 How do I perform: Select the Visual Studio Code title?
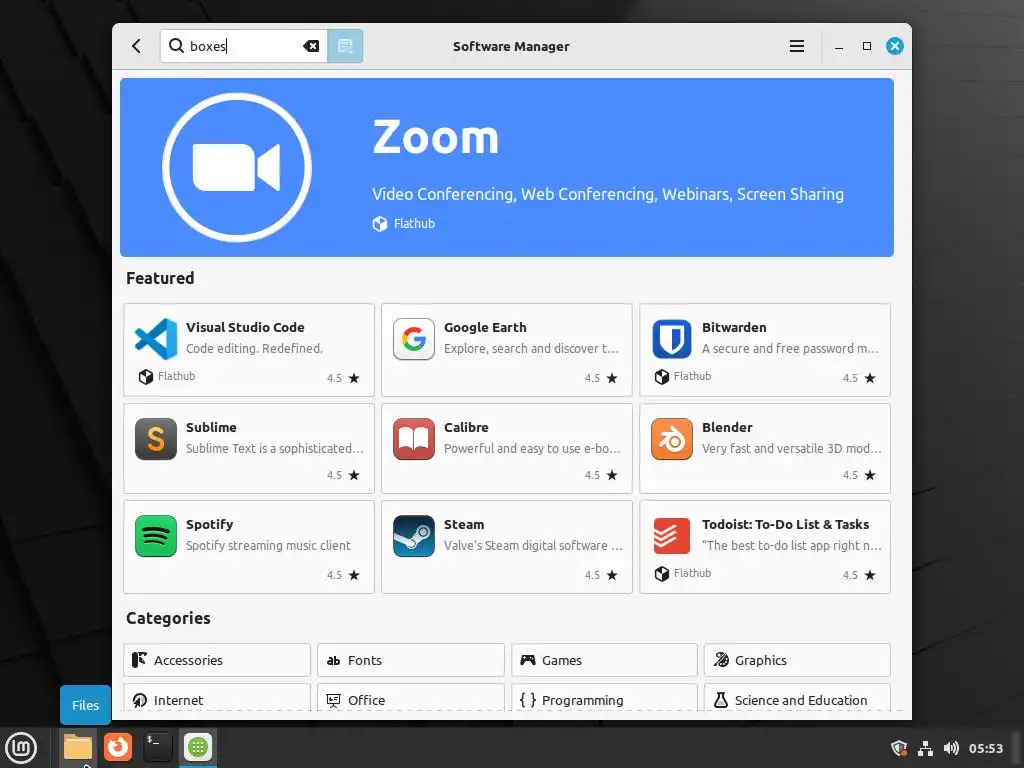[x=245, y=327]
